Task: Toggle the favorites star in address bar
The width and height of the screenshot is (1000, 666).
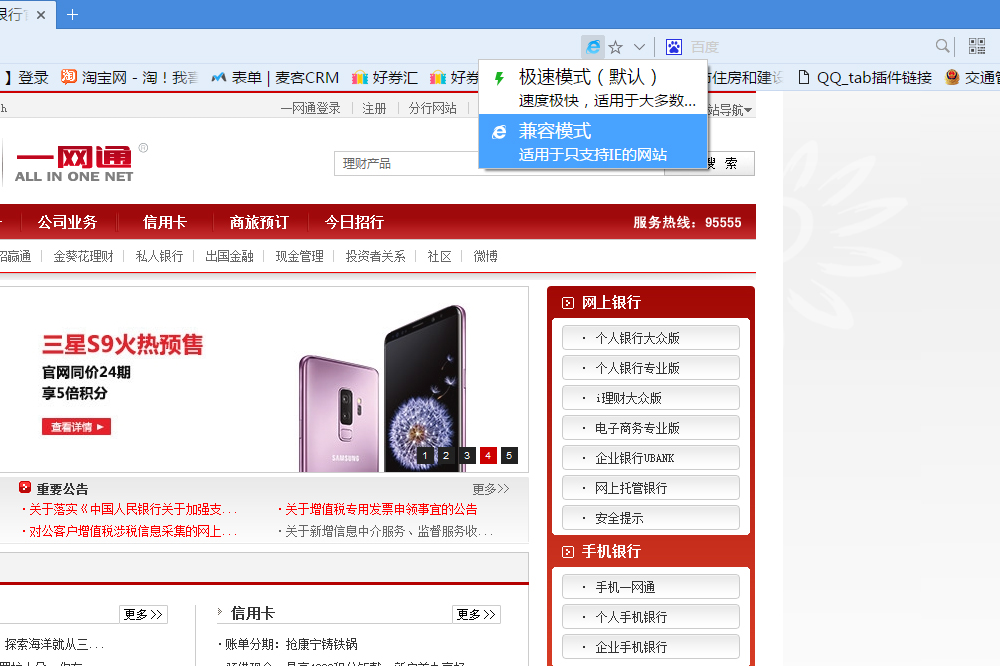Action: tap(616, 47)
